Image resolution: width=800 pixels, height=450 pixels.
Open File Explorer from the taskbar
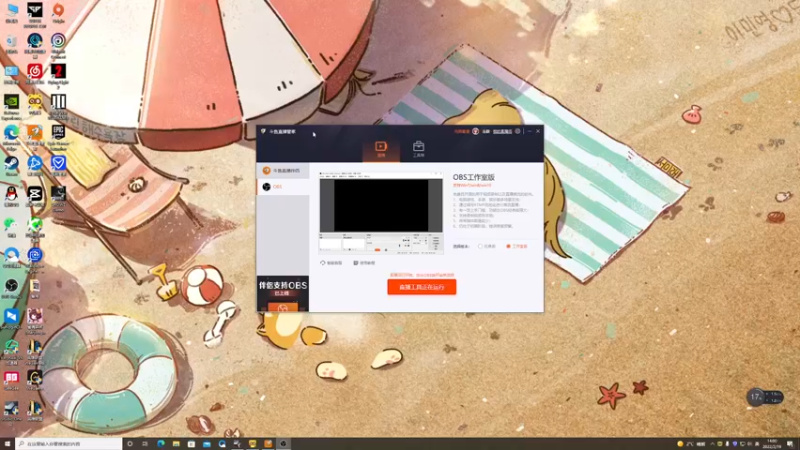pos(176,444)
